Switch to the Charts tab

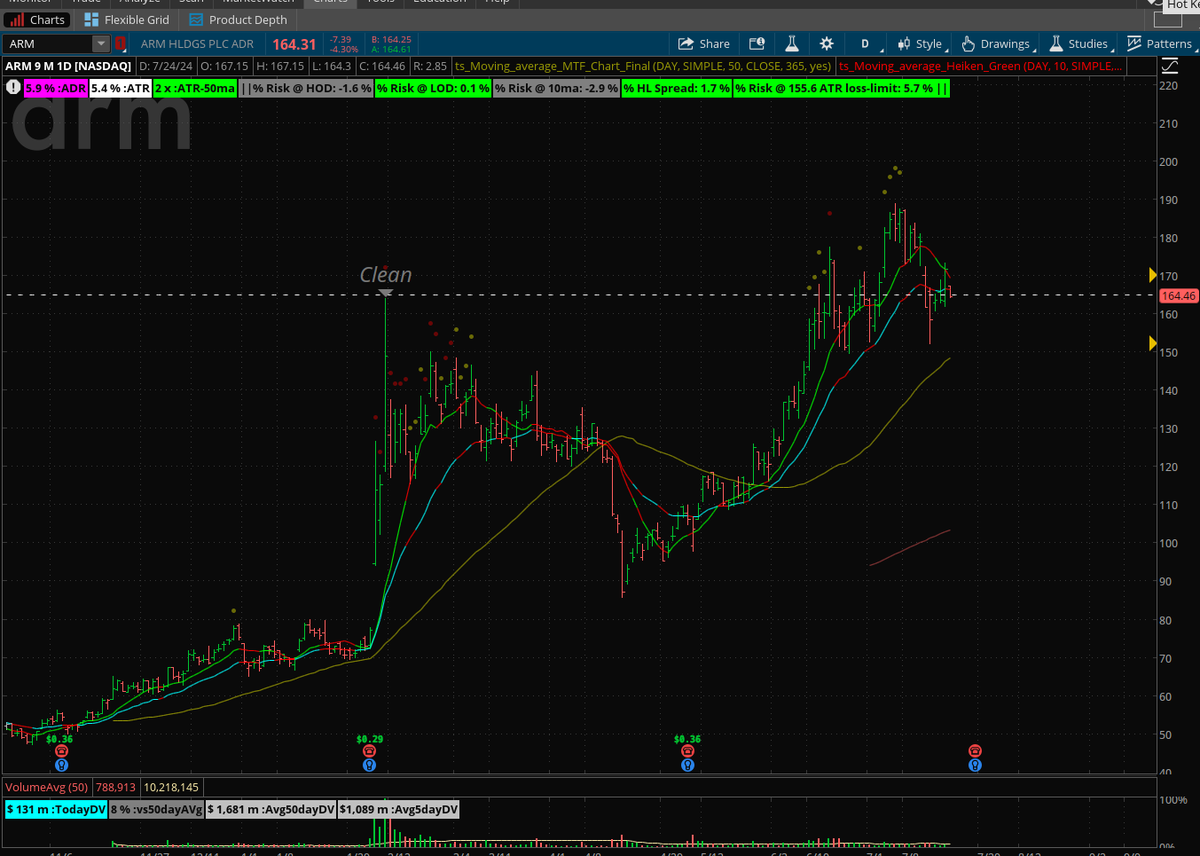[x=37, y=19]
